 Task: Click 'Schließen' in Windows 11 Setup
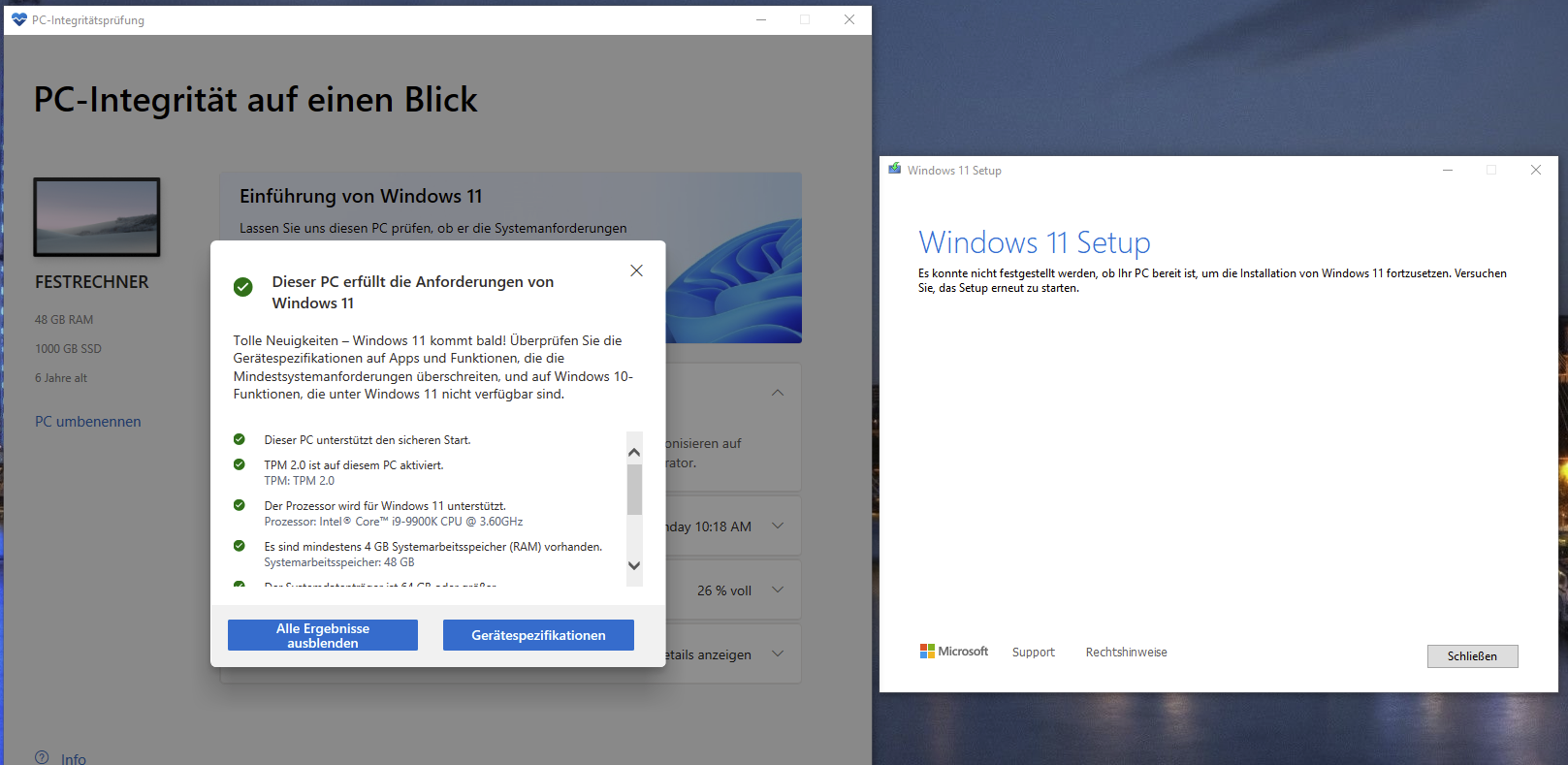pyautogui.click(x=1472, y=656)
